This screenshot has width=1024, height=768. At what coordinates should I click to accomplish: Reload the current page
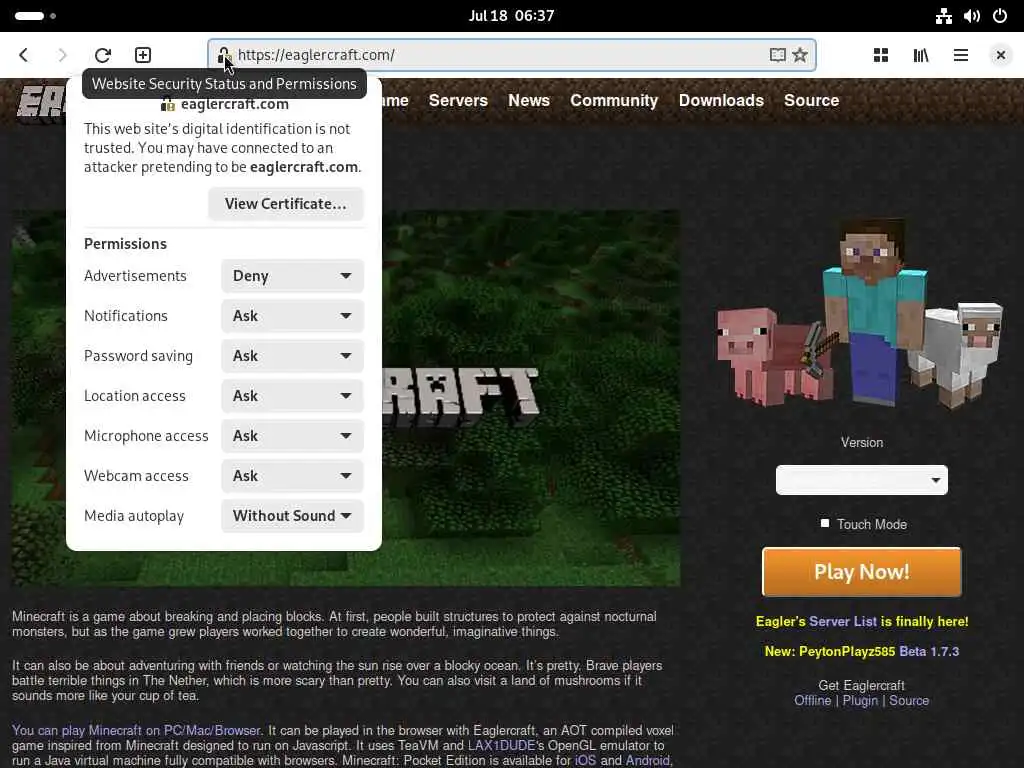[x=103, y=55]
